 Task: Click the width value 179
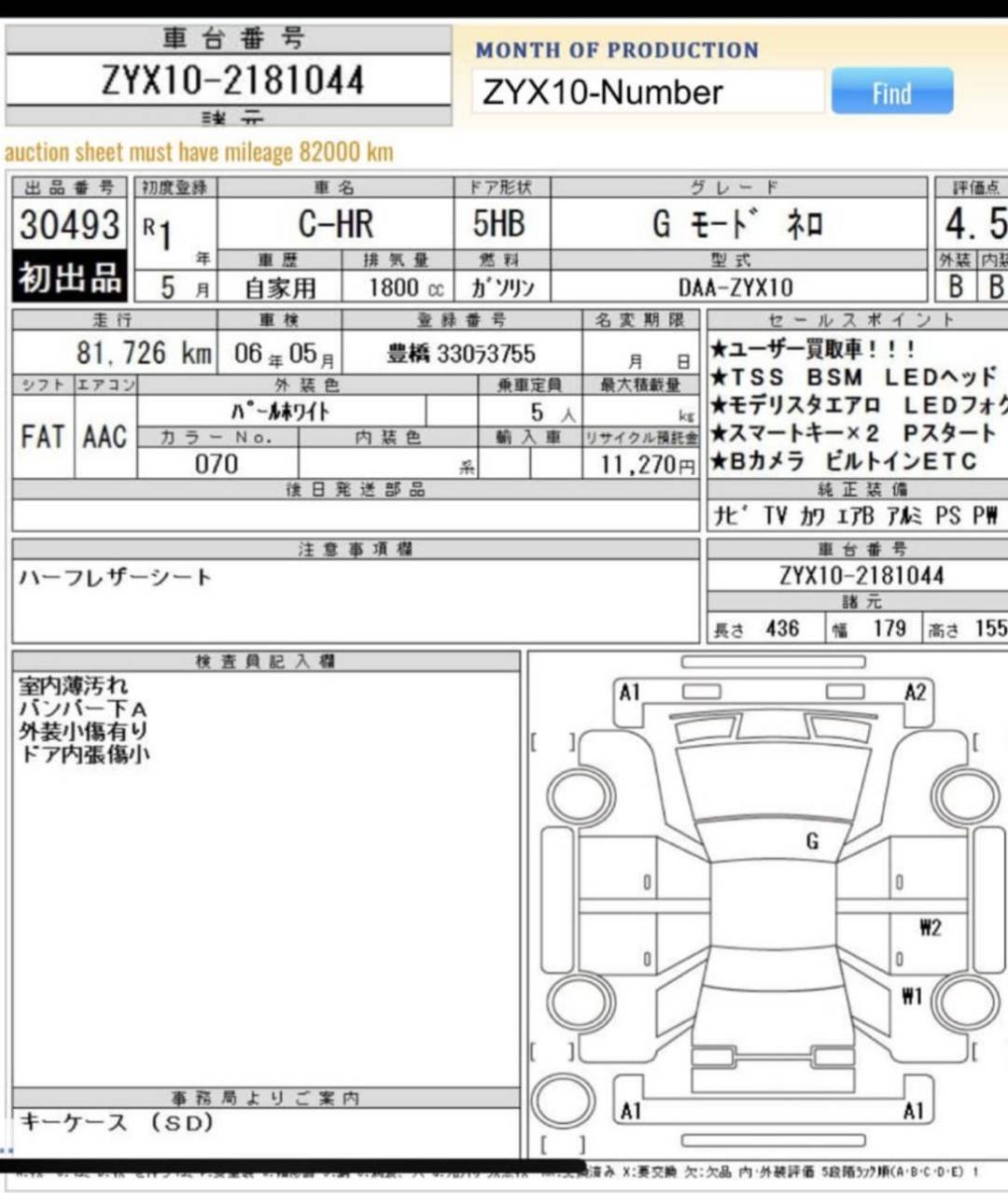tap(889, 628)
